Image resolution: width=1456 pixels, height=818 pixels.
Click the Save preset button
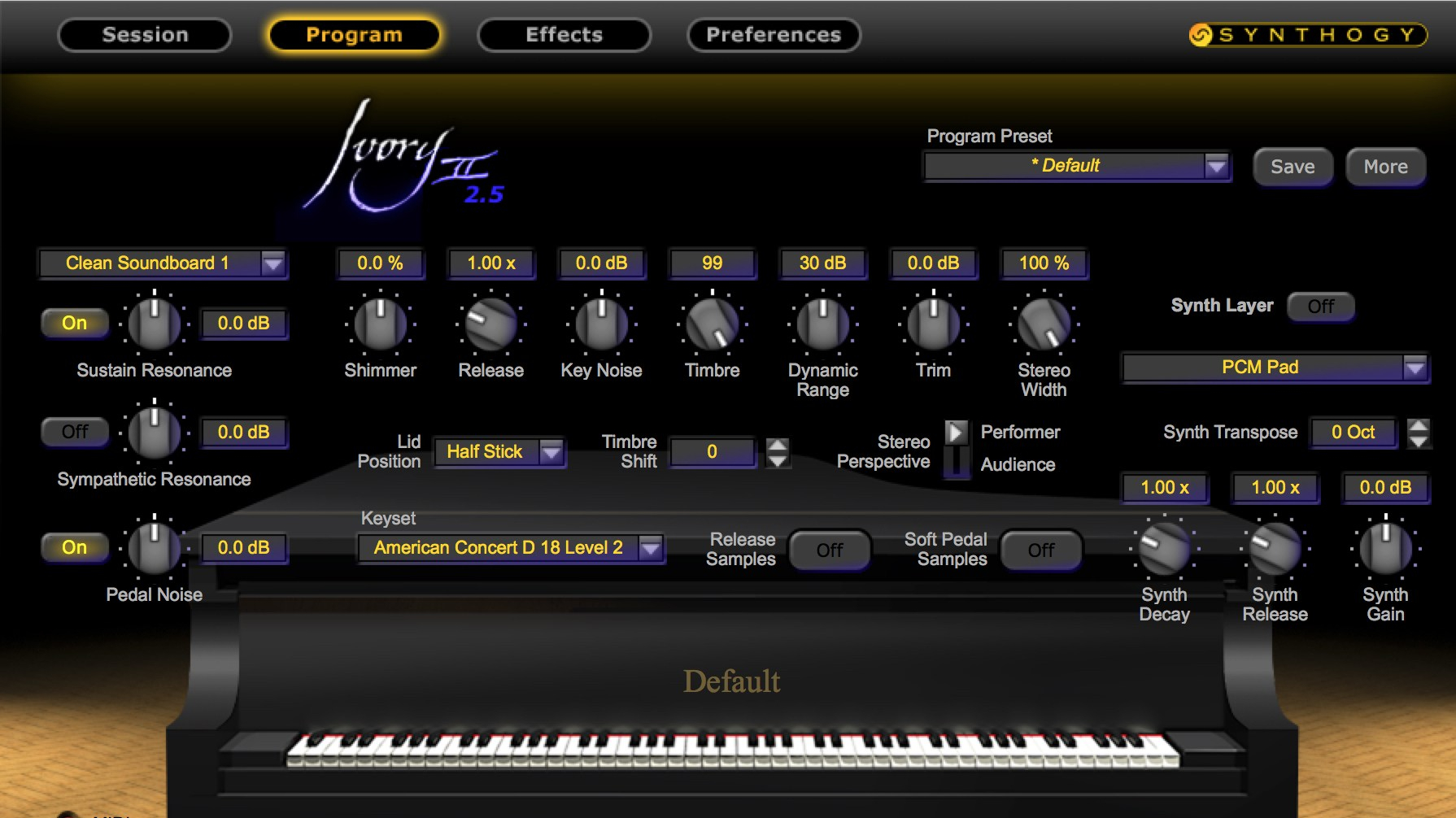[1292, 167]
